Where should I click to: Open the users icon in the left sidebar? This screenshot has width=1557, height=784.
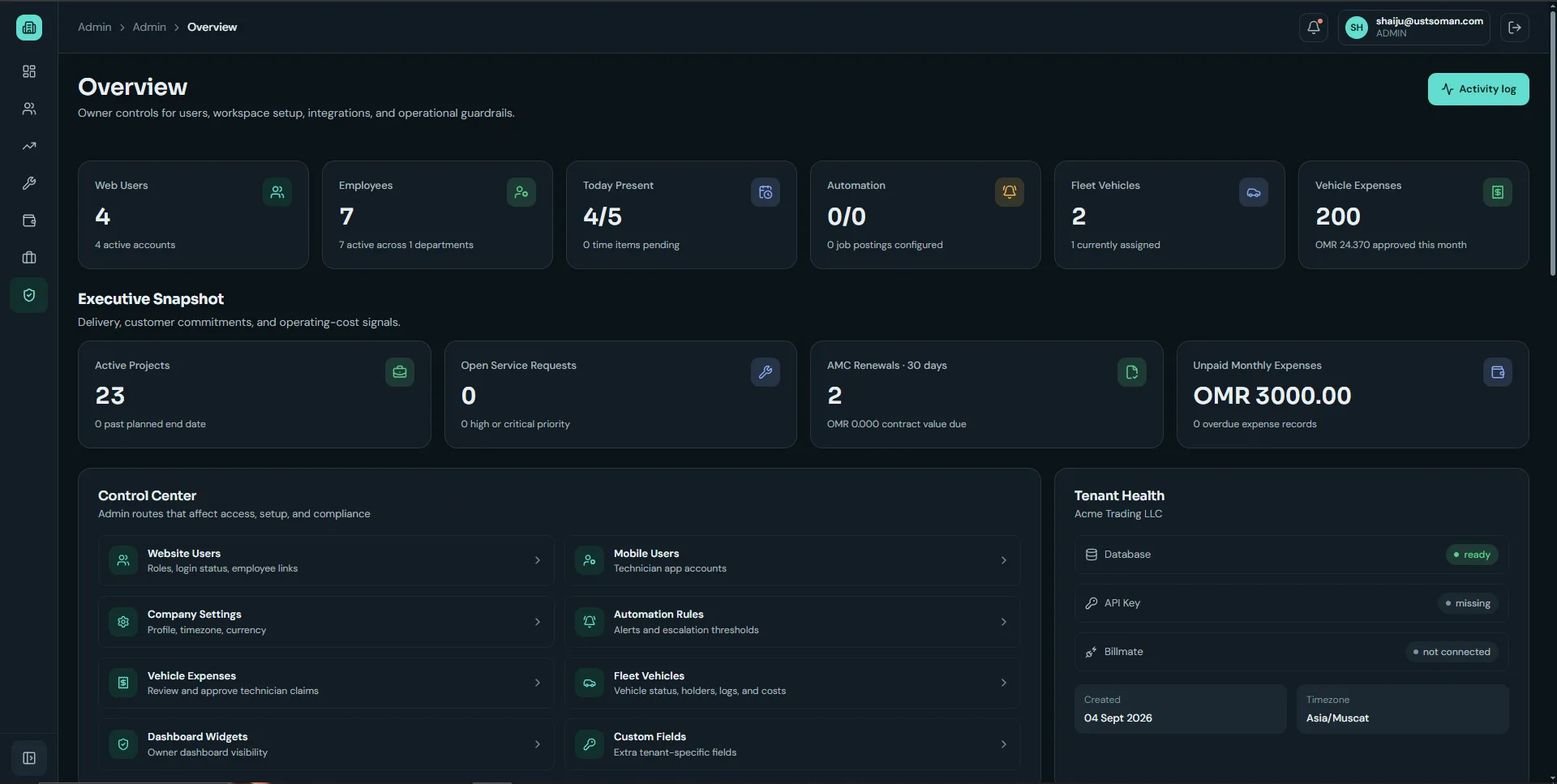click(29, 109)
